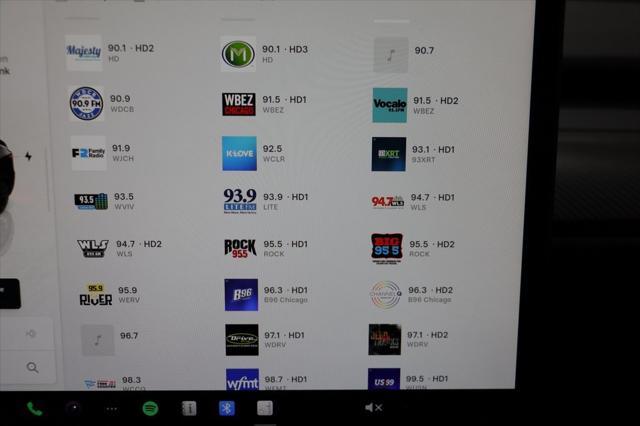The height and width of the screenshot is (426, 640).
Task: Pick the 96.7 music note placeholder
Action: click(98, 340)
